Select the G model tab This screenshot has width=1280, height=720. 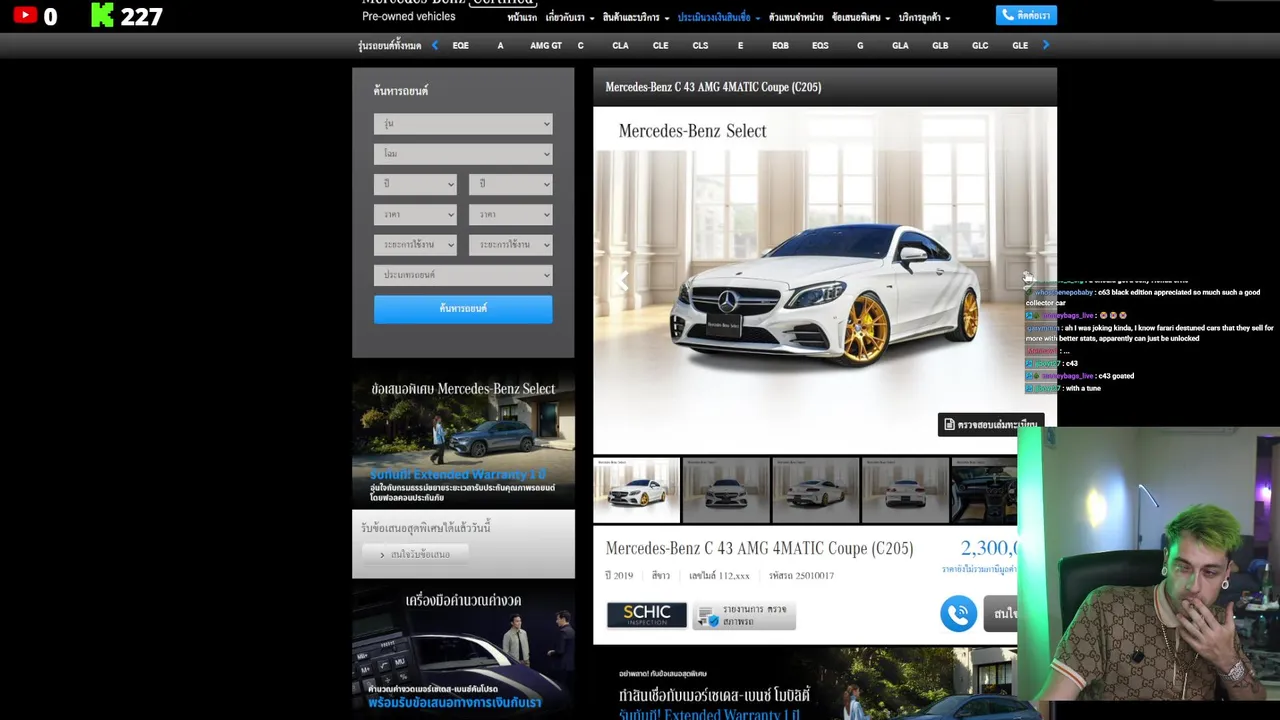point(860,45)
